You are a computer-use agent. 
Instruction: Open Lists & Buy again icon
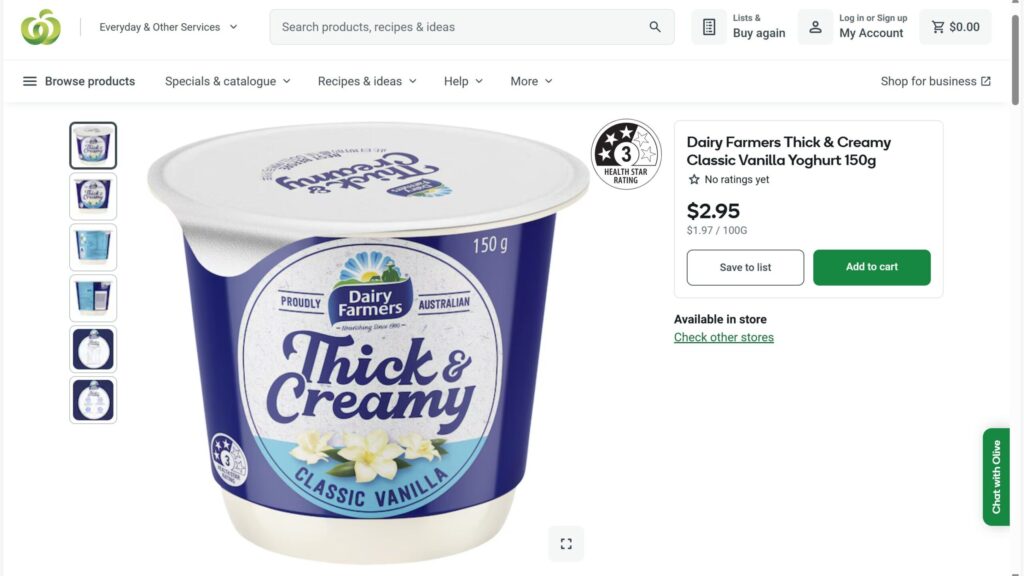pyautogui.click(x=709, y=27)
